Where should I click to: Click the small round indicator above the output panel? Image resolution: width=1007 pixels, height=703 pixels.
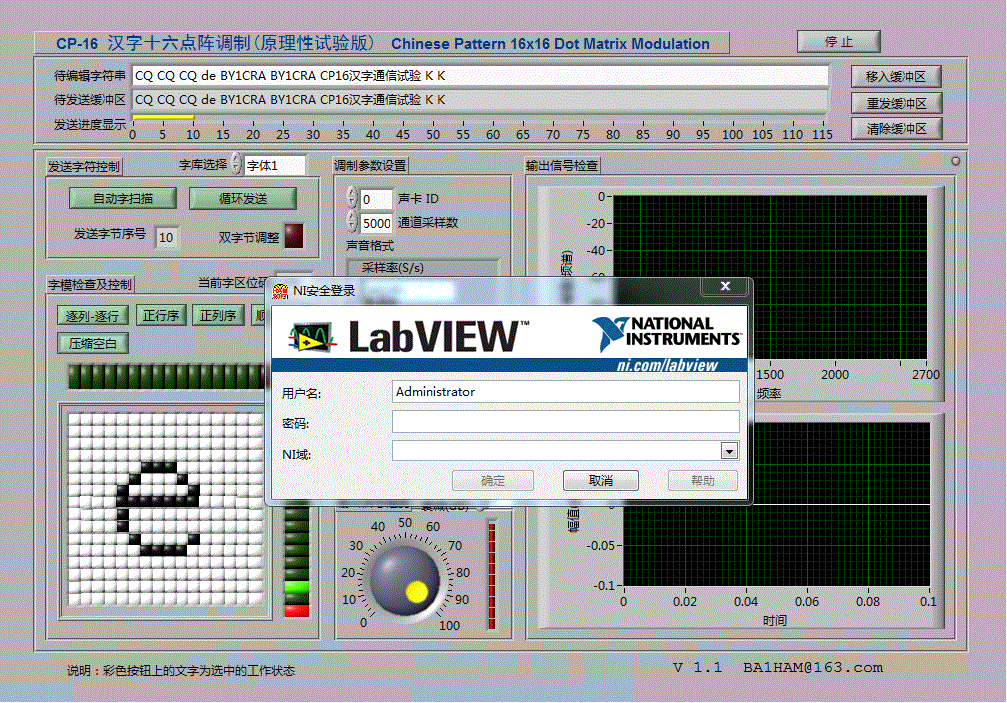point(955,161)
